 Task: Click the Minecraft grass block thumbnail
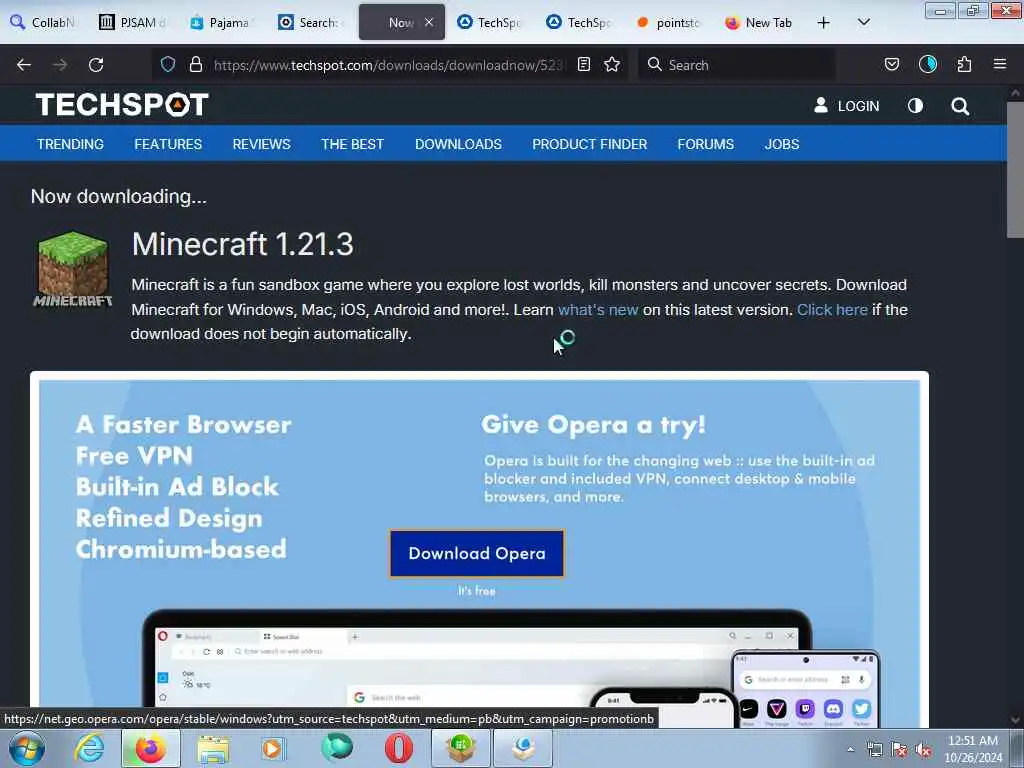click(x=72, y=269)
